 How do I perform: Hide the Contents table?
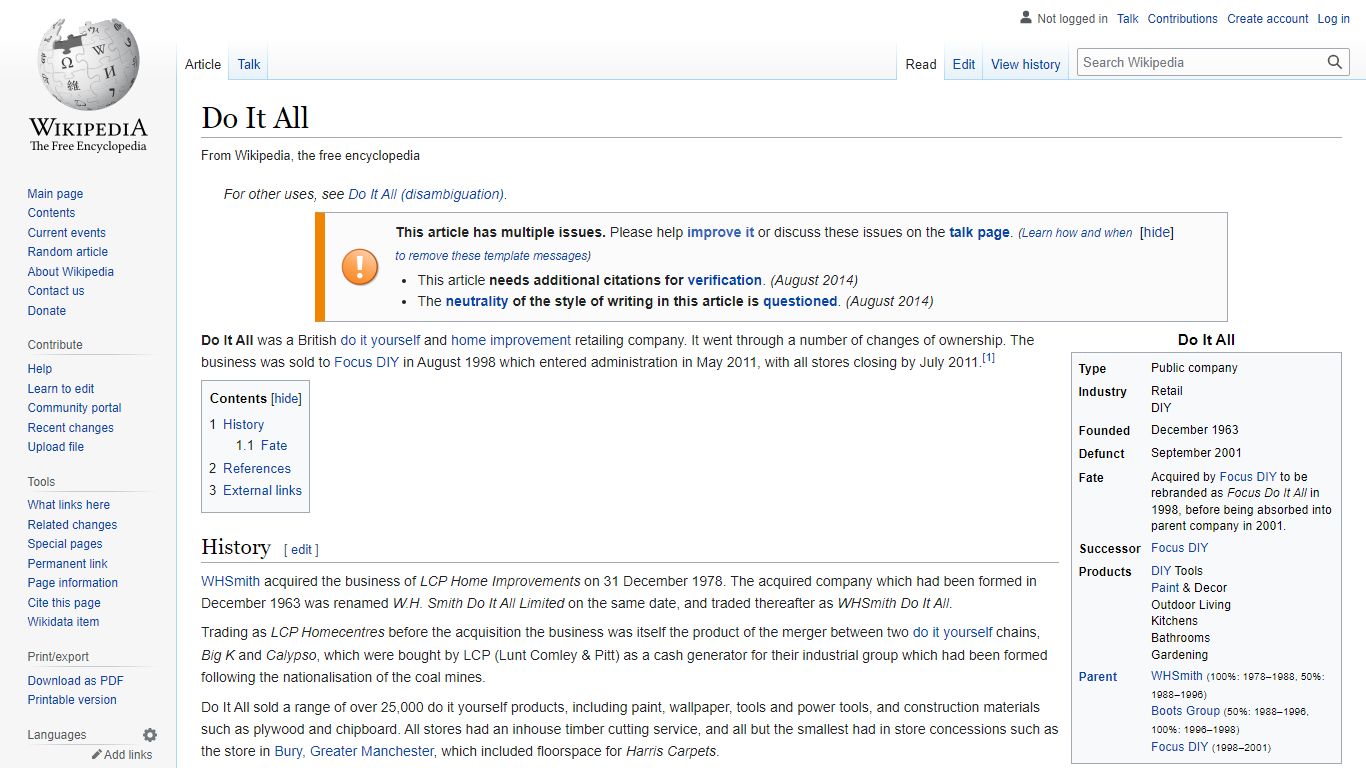[x=287, y=398]
